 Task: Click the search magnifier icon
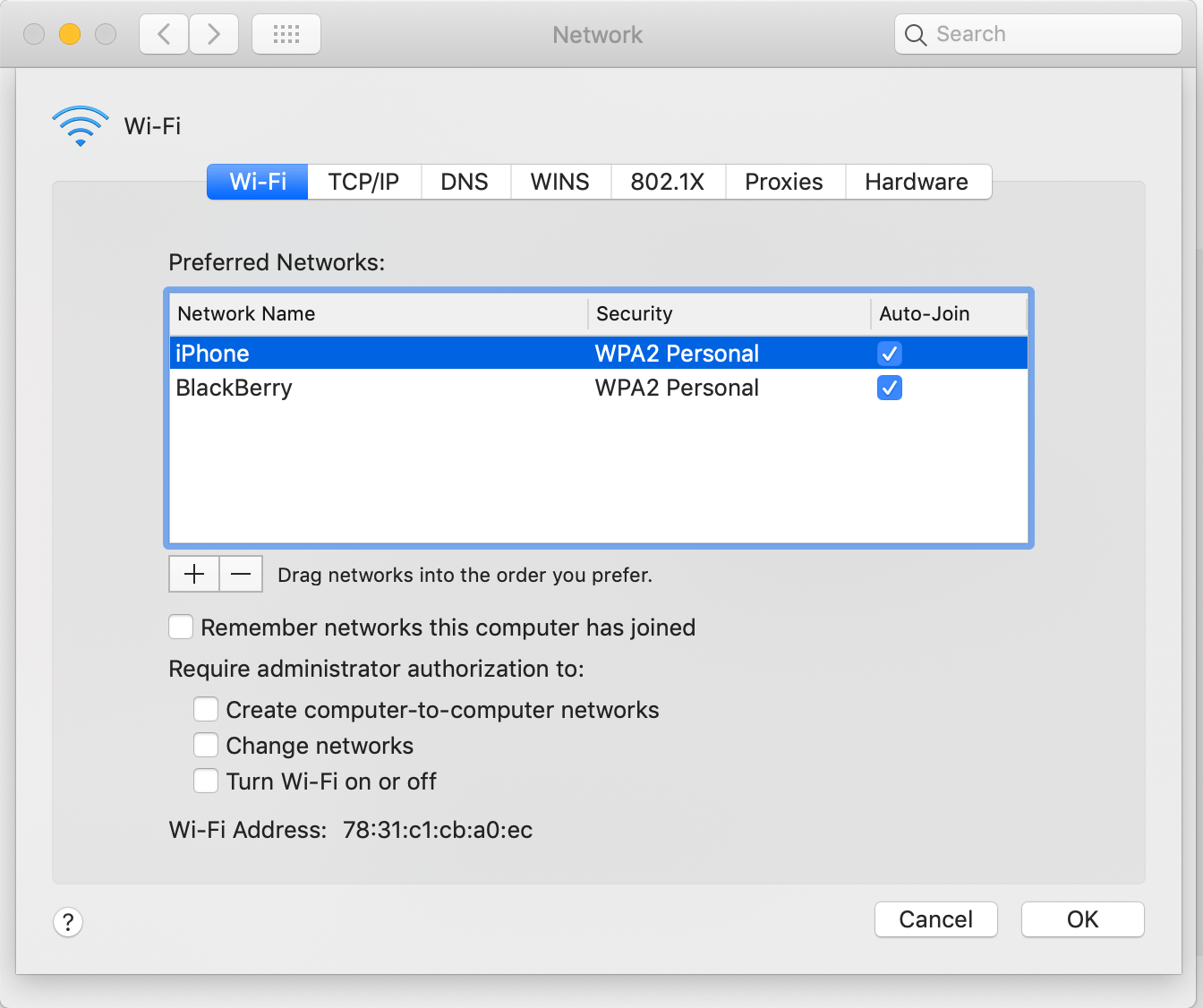coord(915,34)
